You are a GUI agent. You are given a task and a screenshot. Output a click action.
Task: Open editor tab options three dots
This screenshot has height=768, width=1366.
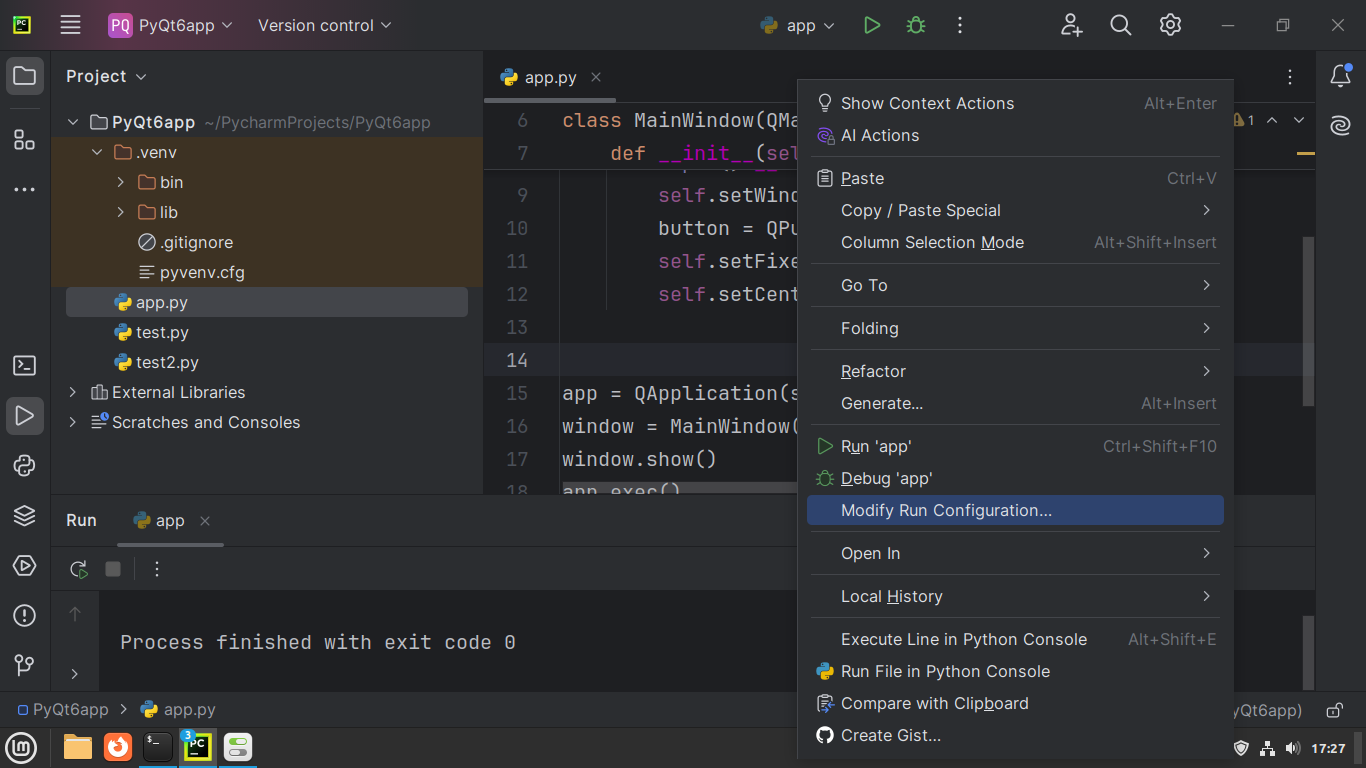pyautogui.click(x=1290, y=77)
